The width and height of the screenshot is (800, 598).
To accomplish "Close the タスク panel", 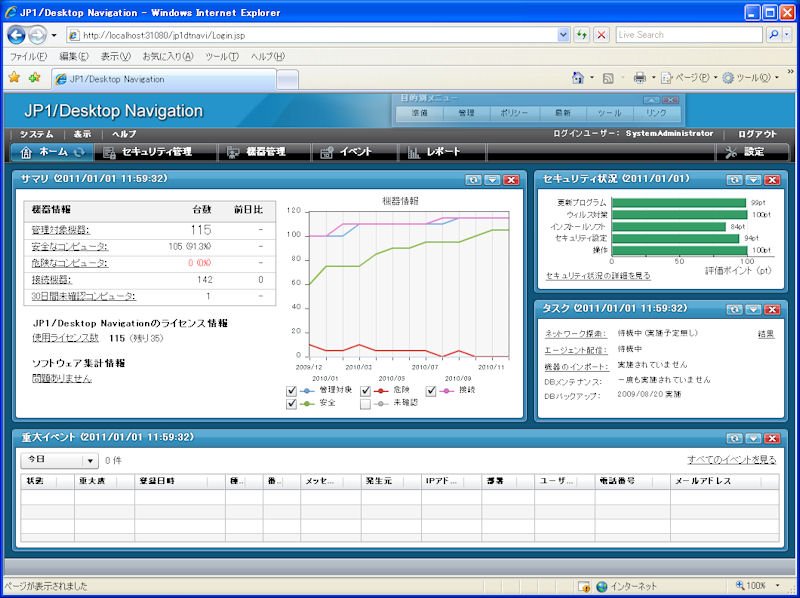I will tap(772, 310).
